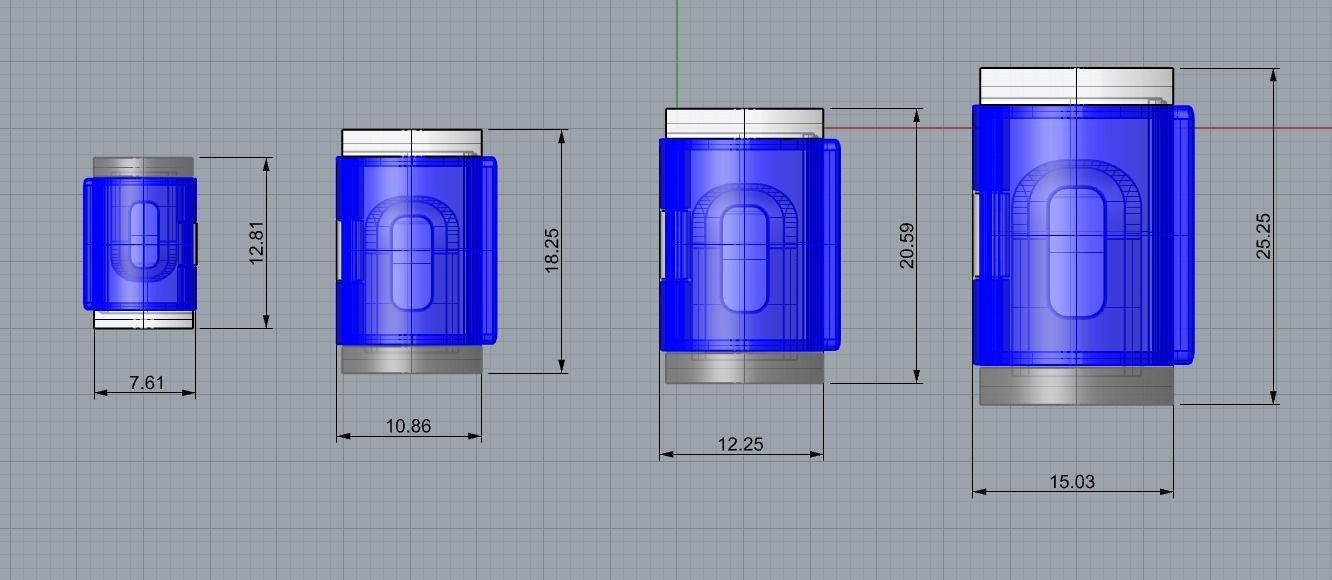
Task: Select the 20.59 height dimension text
Action: [x=907, y=246]
